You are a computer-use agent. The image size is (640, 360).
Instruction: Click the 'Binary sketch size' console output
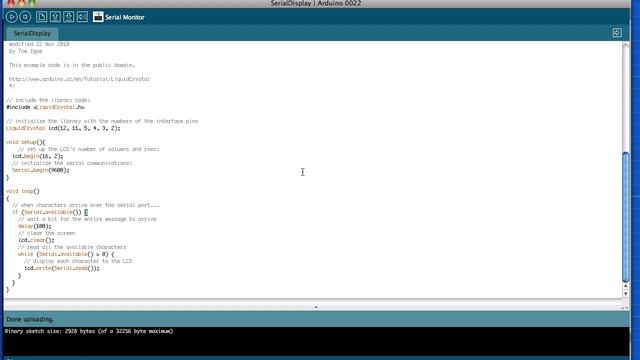(89, 331)
